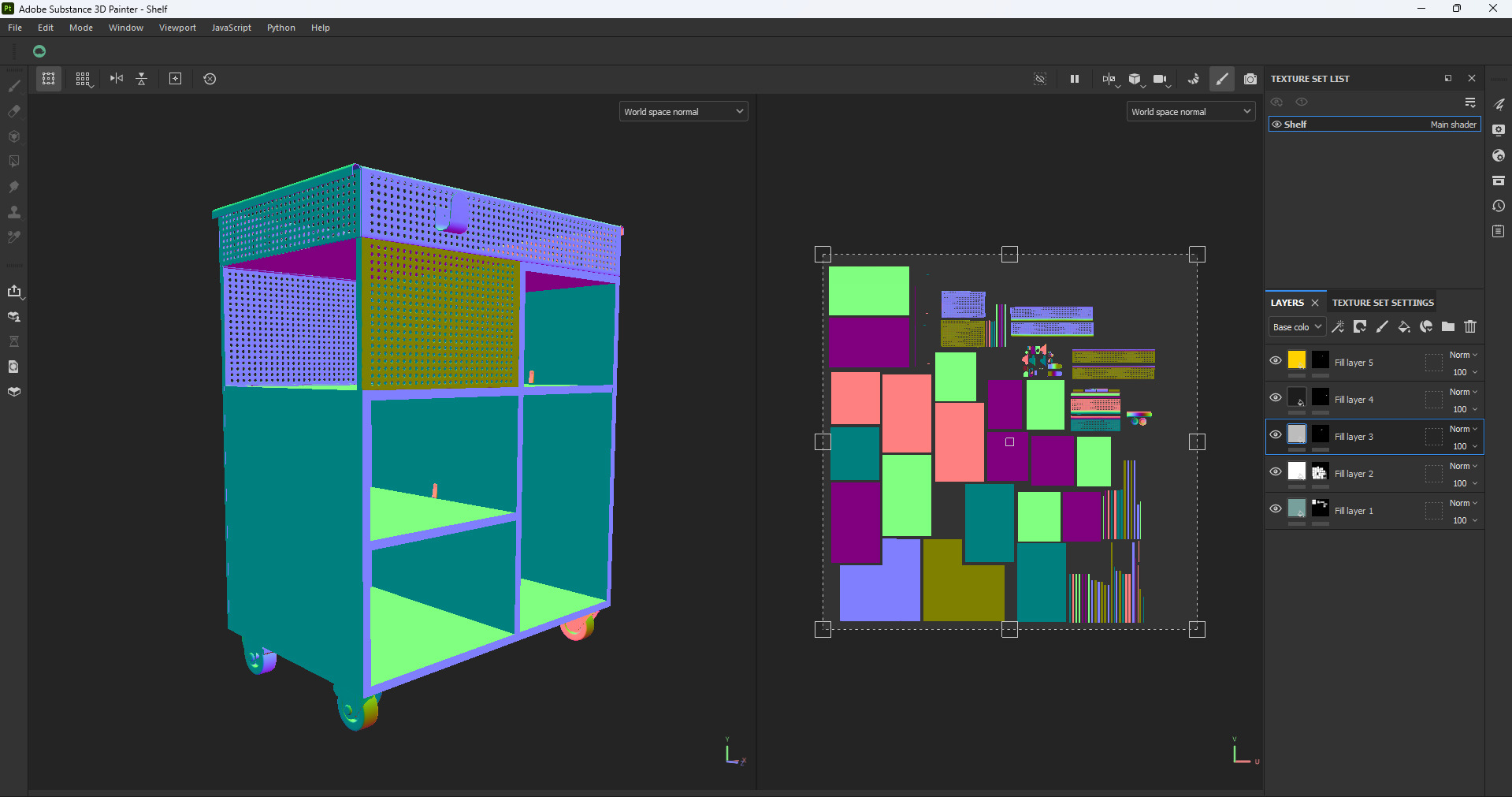Select the Paint brush tool in left toolbar
Screen dimensions: 1512x797
14,86
